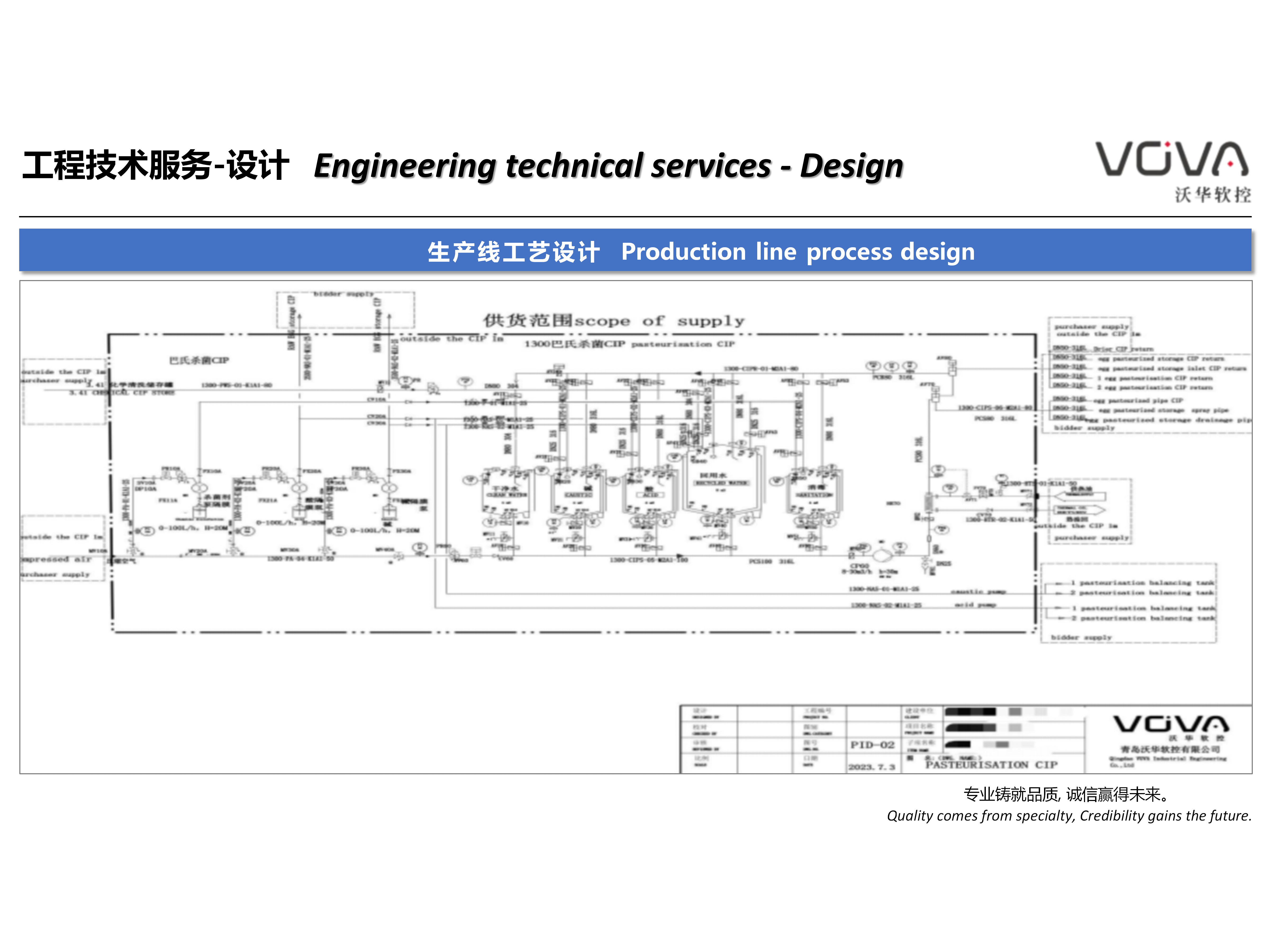Viewport: 1270px width, 952px height.
Task: Click the 'PASTEURISATION CIP' drawing name
Action: (x=992, y=765)
